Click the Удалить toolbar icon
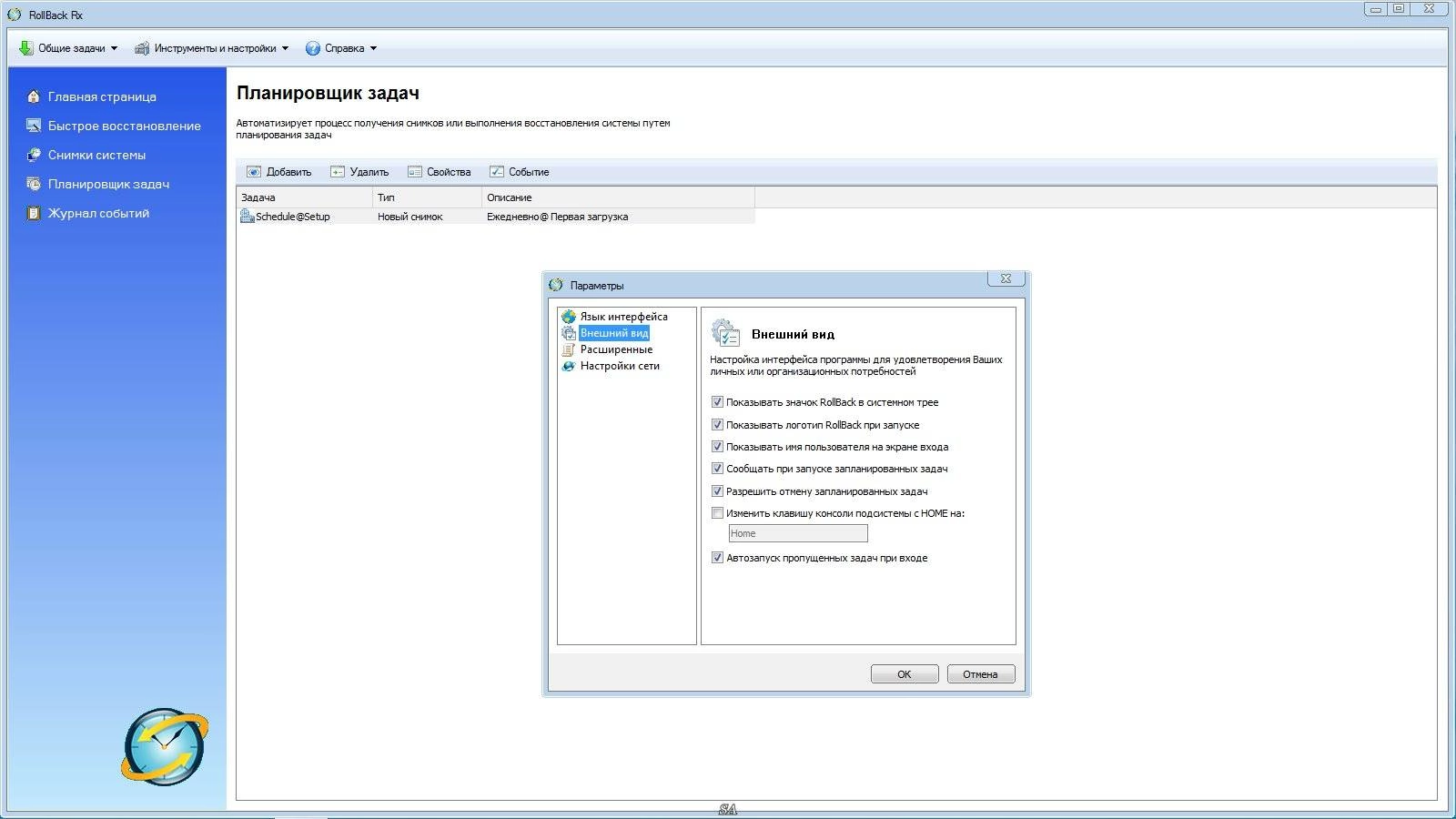Viewport: 1456px width, 819px height. click(338, 172)
